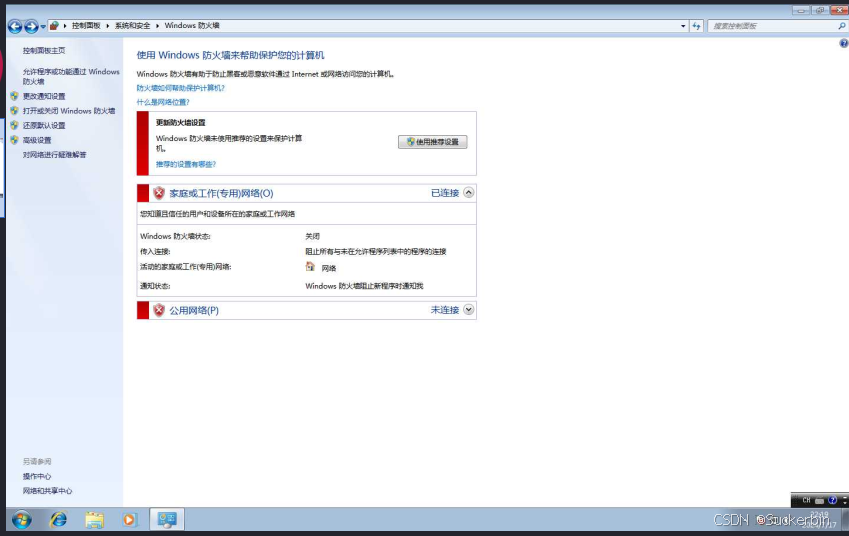Open the Windows Start orb
The width and height of the screenshot is (849, 536).
pyautogui.click(x=22, y=520)
